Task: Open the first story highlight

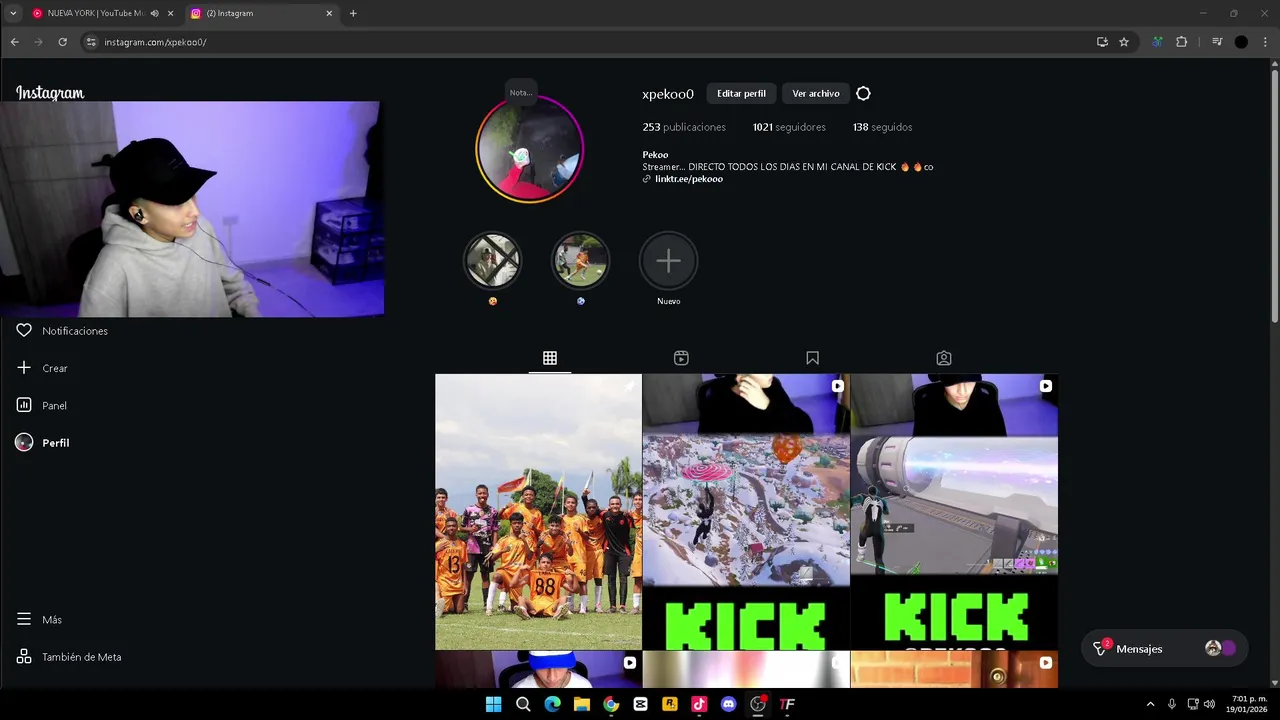Action: [x=492, y=261]
